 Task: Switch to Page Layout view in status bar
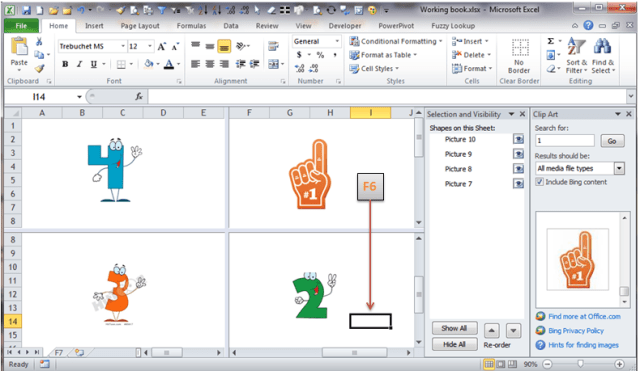point(500,364)
